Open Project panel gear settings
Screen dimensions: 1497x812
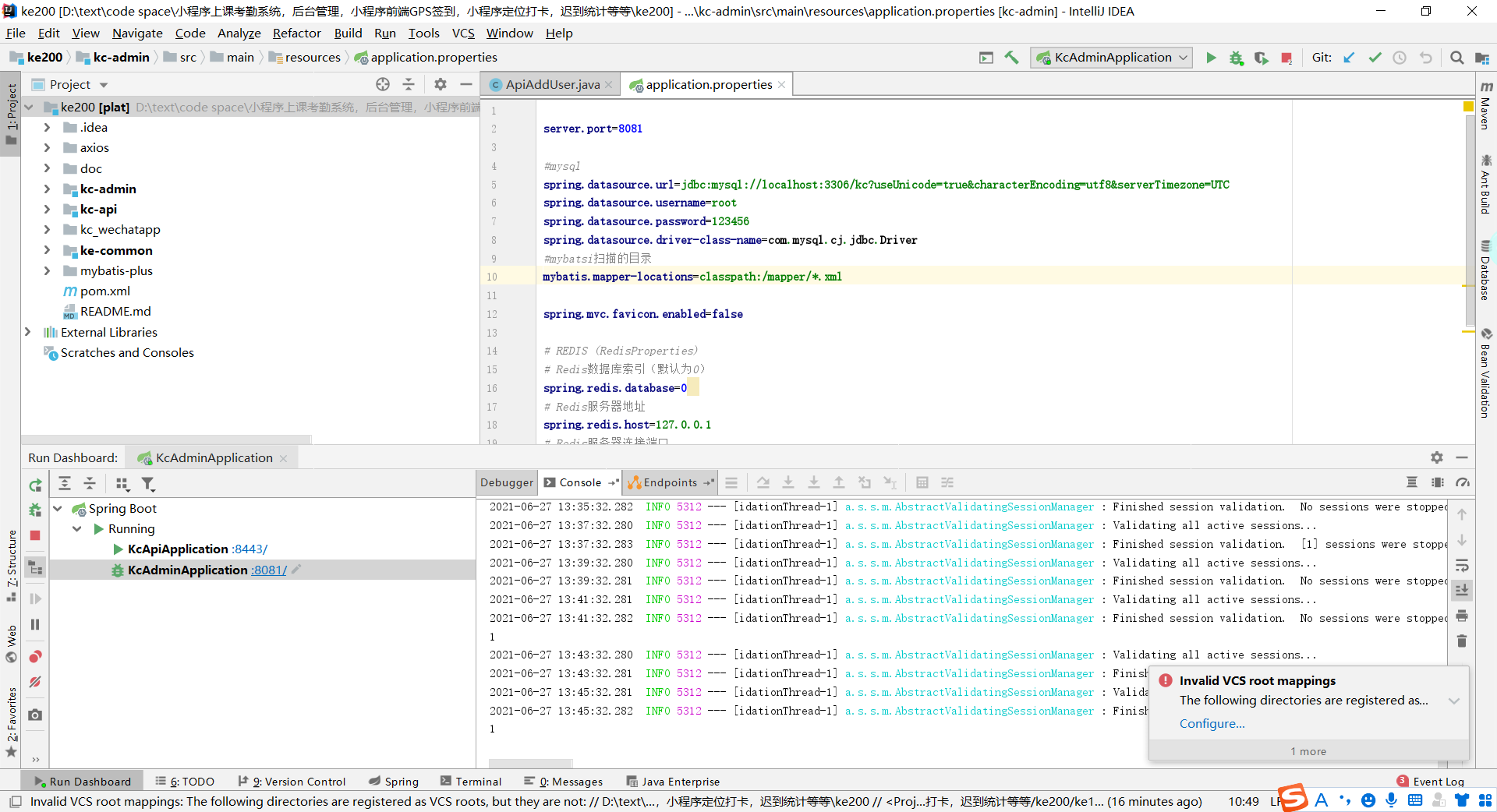441,84
